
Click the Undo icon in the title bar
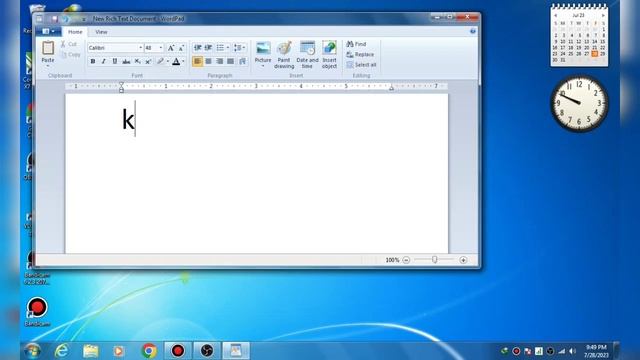click(x=65, y=19)
